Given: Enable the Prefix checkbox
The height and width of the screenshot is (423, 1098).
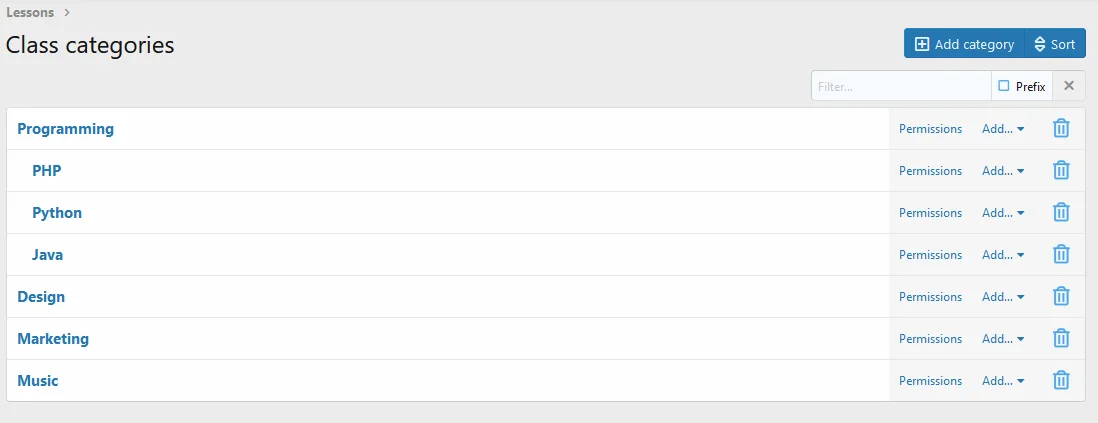Looking at the screenshot, I should tap(1004, 86).
